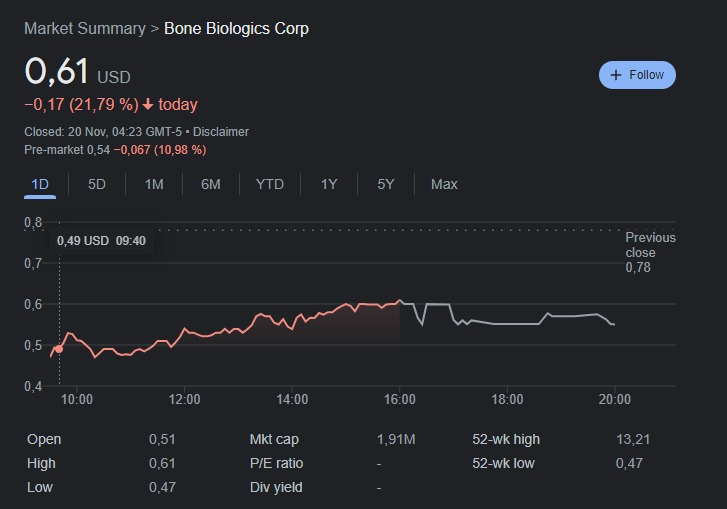Click the 1,91M market cap value
727x509 pixels.
coord(396,439)
